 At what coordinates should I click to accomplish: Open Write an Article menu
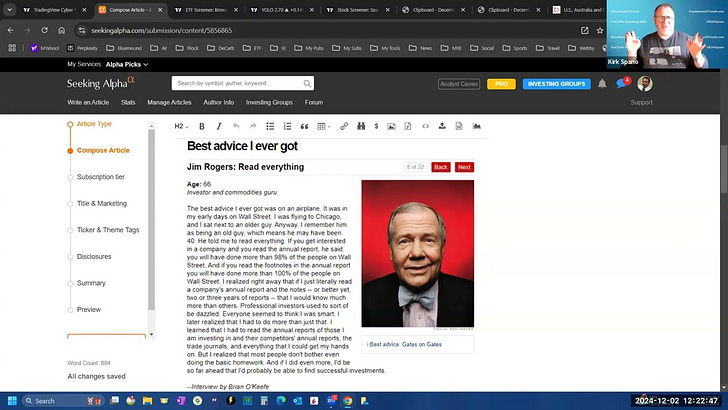(x=88, y=102)
